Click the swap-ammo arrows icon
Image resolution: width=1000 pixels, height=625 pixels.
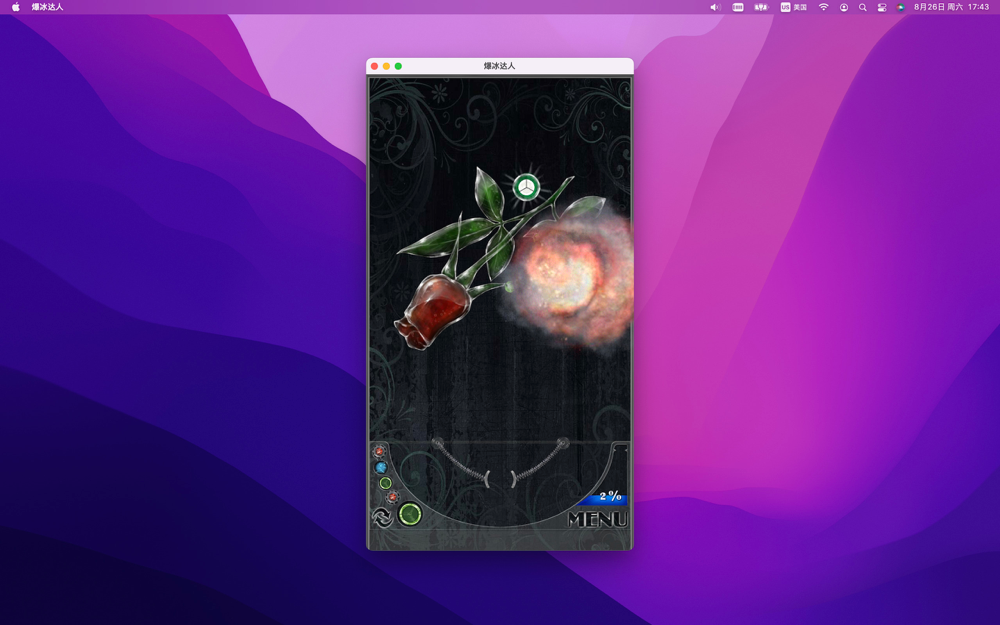point(382,517)
